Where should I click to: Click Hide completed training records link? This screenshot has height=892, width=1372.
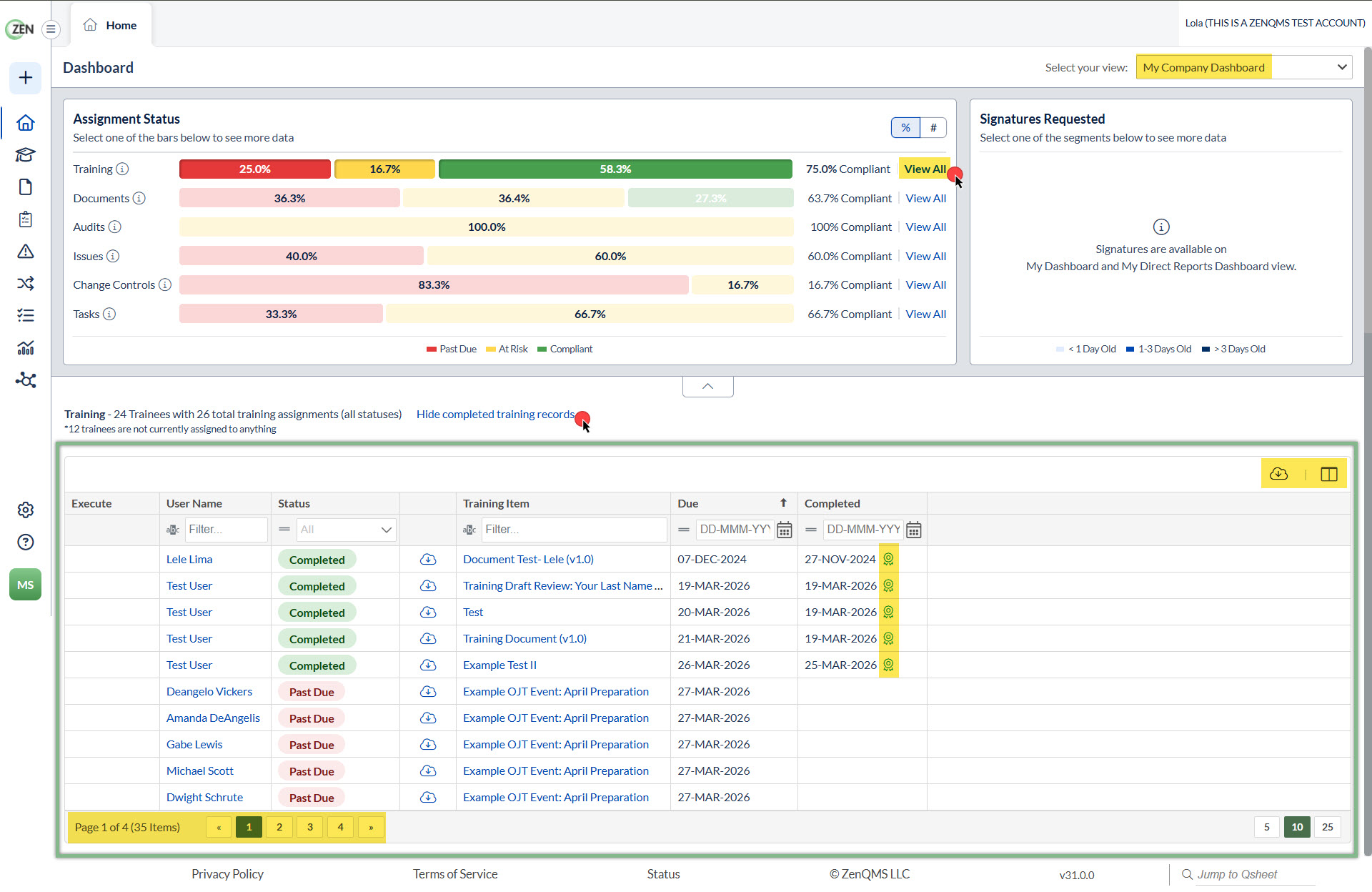click(495, 414)
